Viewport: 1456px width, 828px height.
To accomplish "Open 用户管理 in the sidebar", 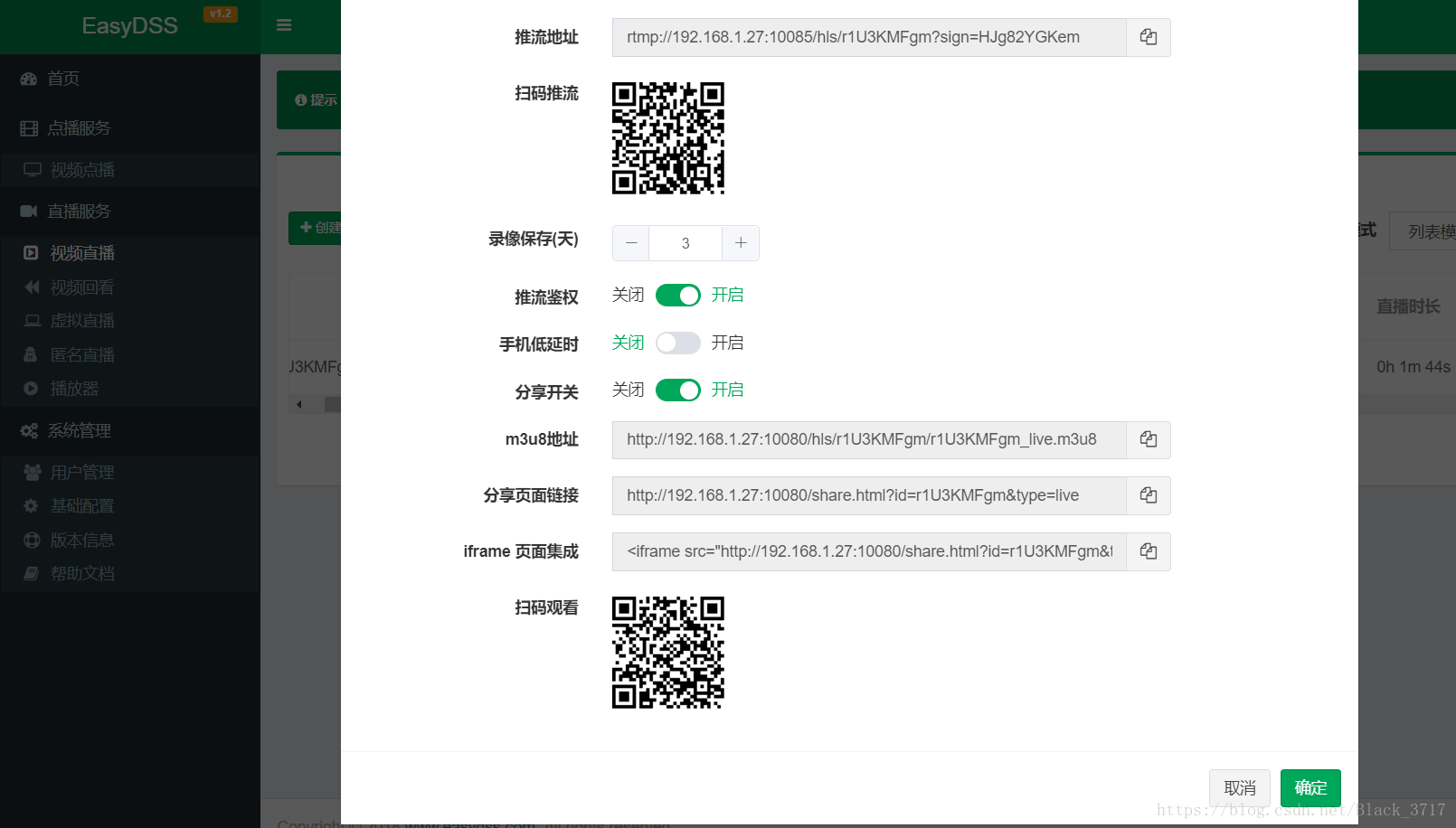I will coord(130,473).
